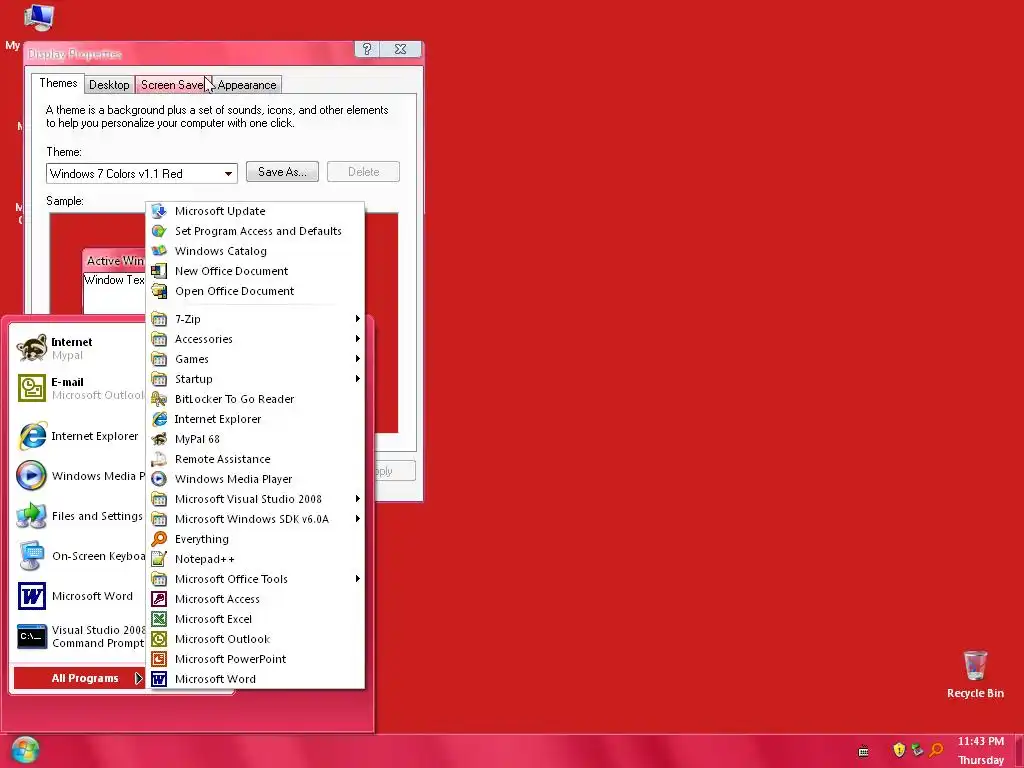Image resolution: width=1024 pixels, height=768 pixels.
Task: Launch MyPal 68 browser
Action: [255, 439]
